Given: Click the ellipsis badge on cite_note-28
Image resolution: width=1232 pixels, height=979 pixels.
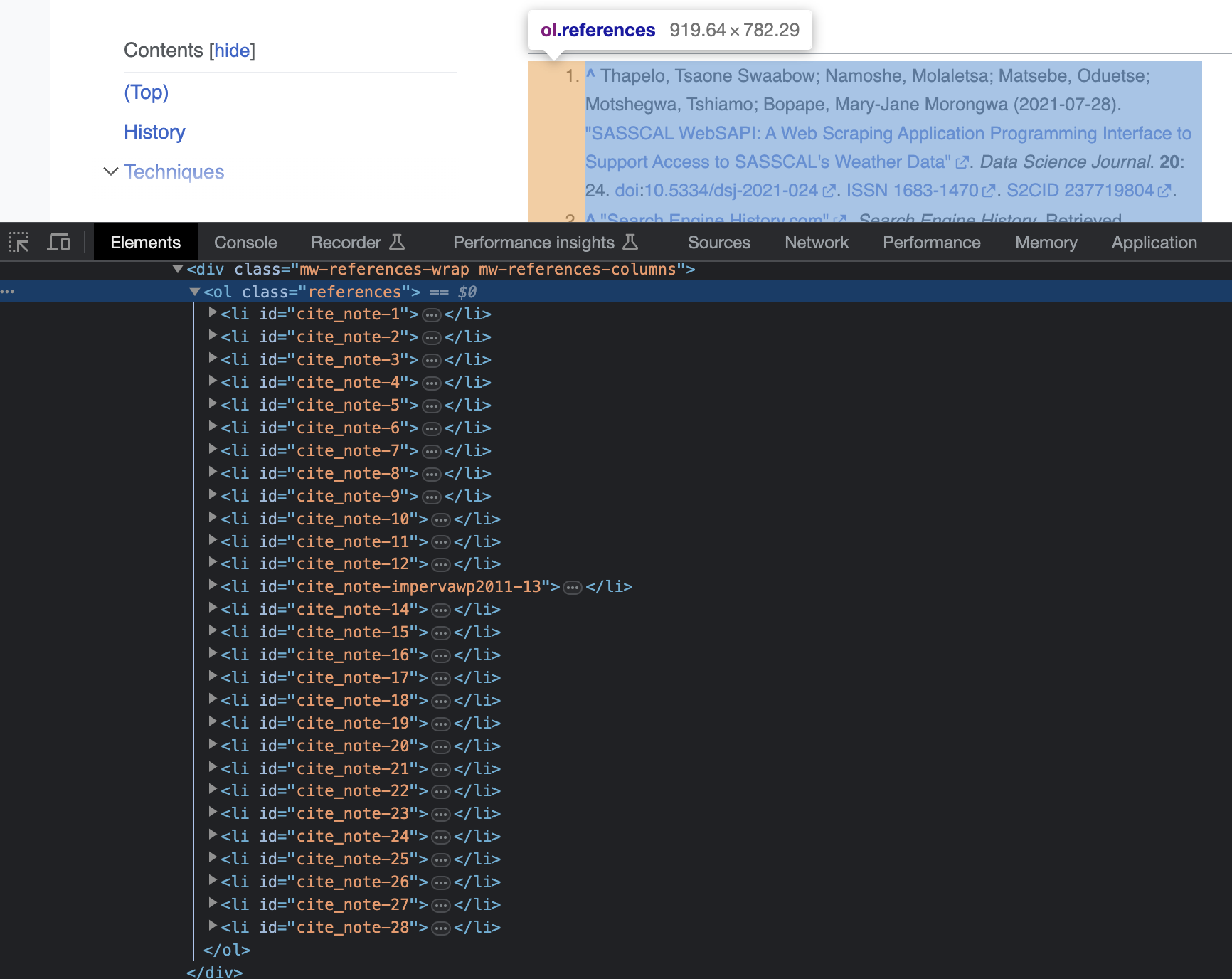Looking at the screenshot, I should click(x=441, y=928).
